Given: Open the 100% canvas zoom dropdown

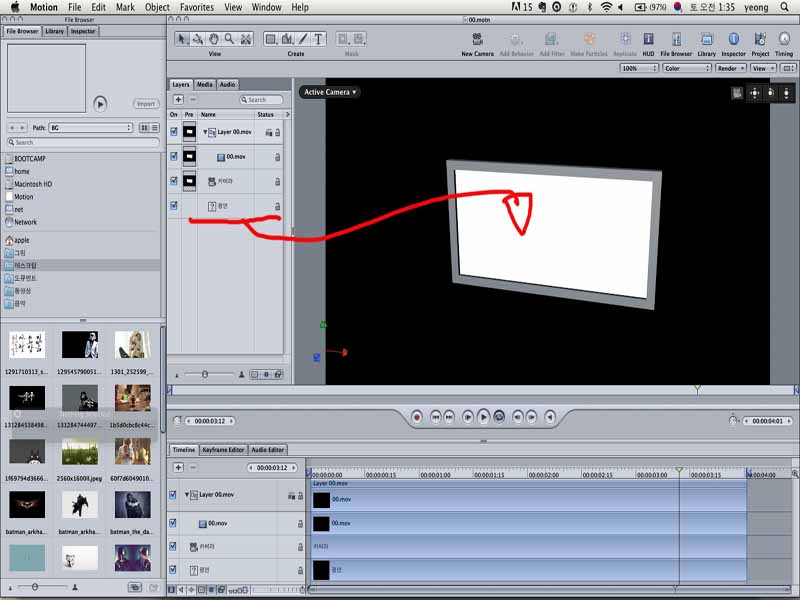Looking at the screenshot, I should [639, 68].
